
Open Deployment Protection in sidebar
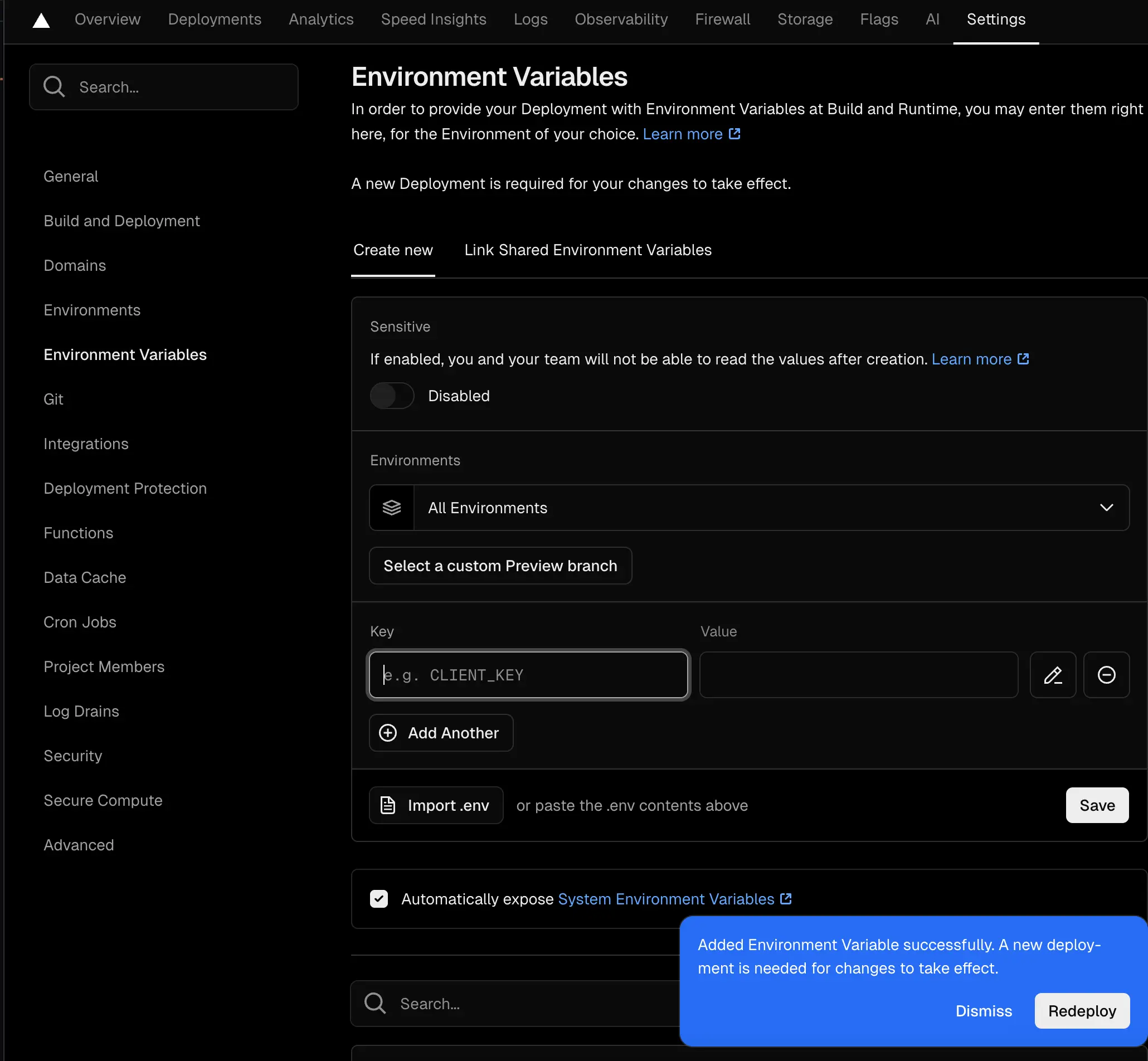[x=125, y=488]
